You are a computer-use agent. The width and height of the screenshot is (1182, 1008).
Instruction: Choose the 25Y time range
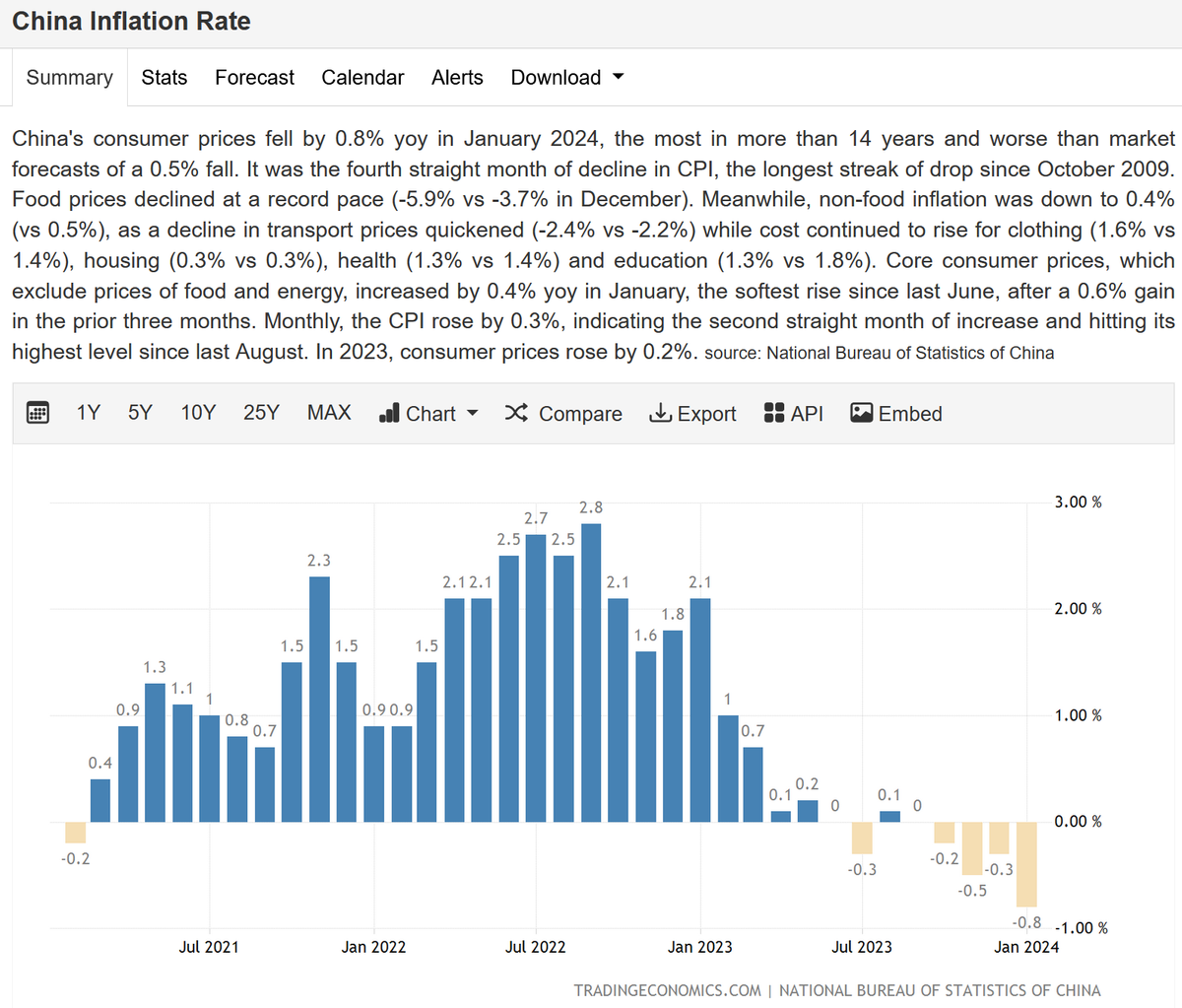(261, 413)
